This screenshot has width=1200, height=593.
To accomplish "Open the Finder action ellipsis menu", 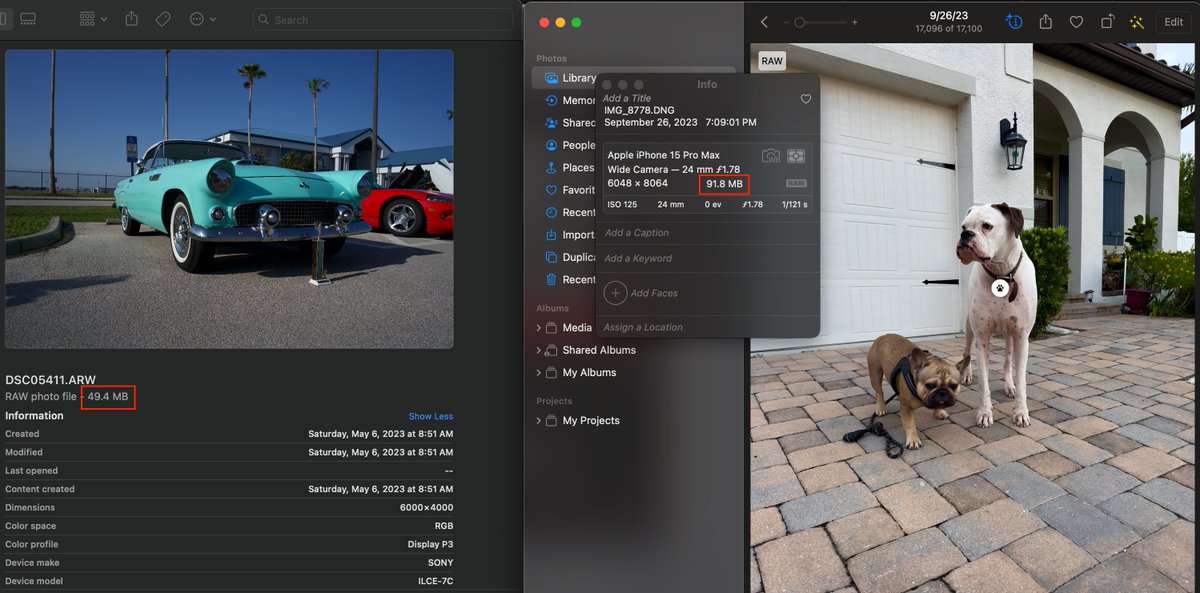I will pos(203,19).
